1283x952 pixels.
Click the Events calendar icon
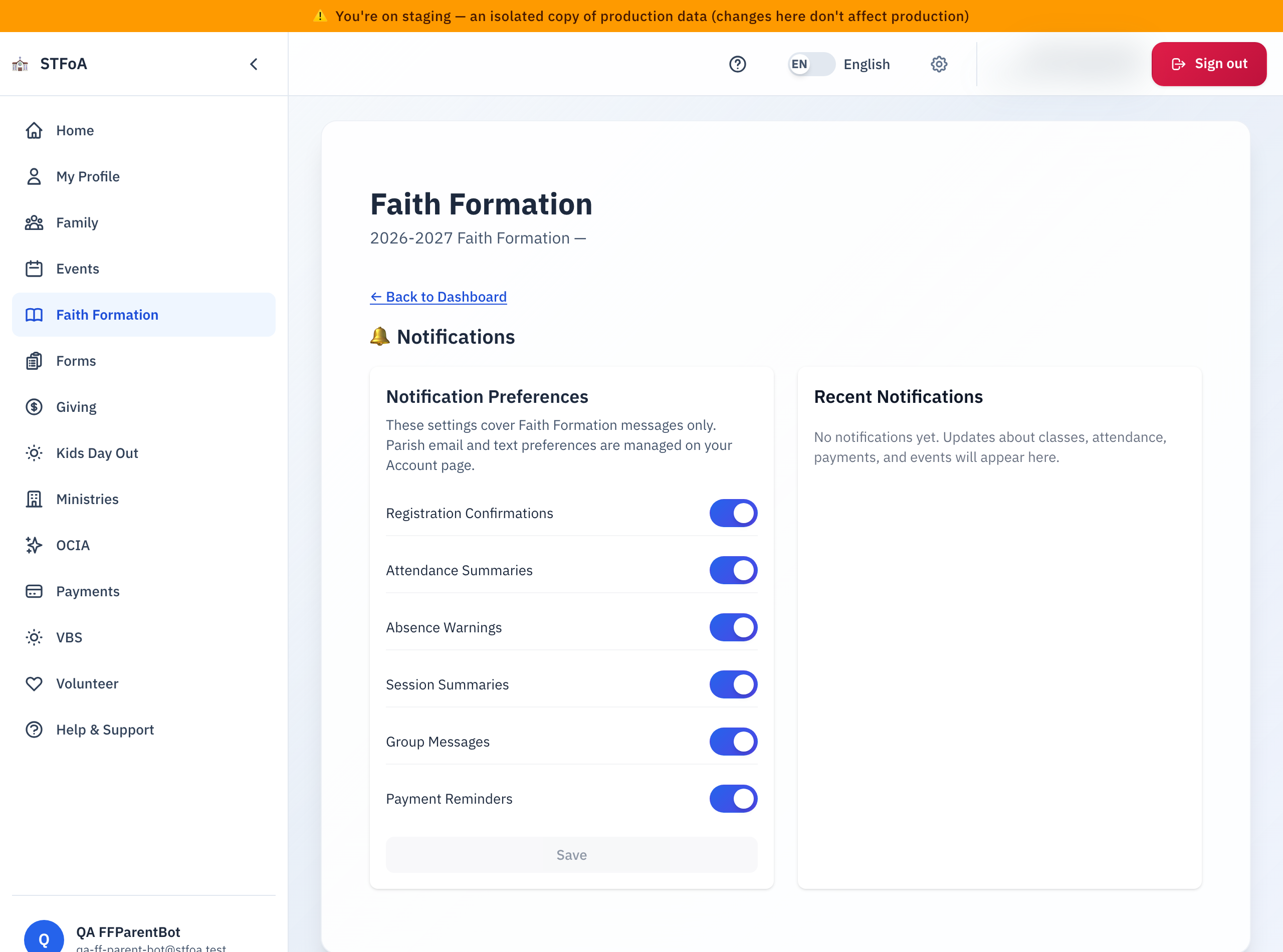[x=34, y=269]
